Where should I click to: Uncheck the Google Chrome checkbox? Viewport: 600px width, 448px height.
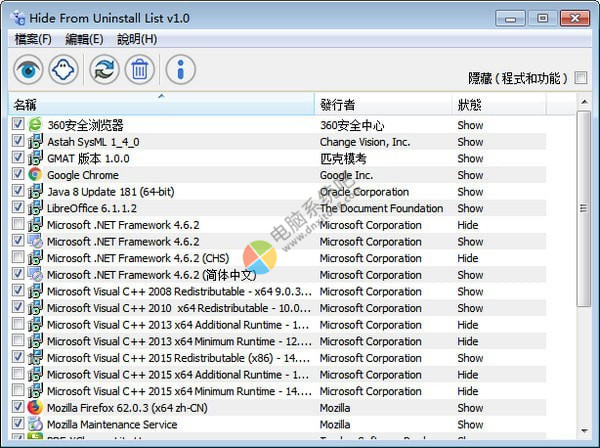coord(18,174)
